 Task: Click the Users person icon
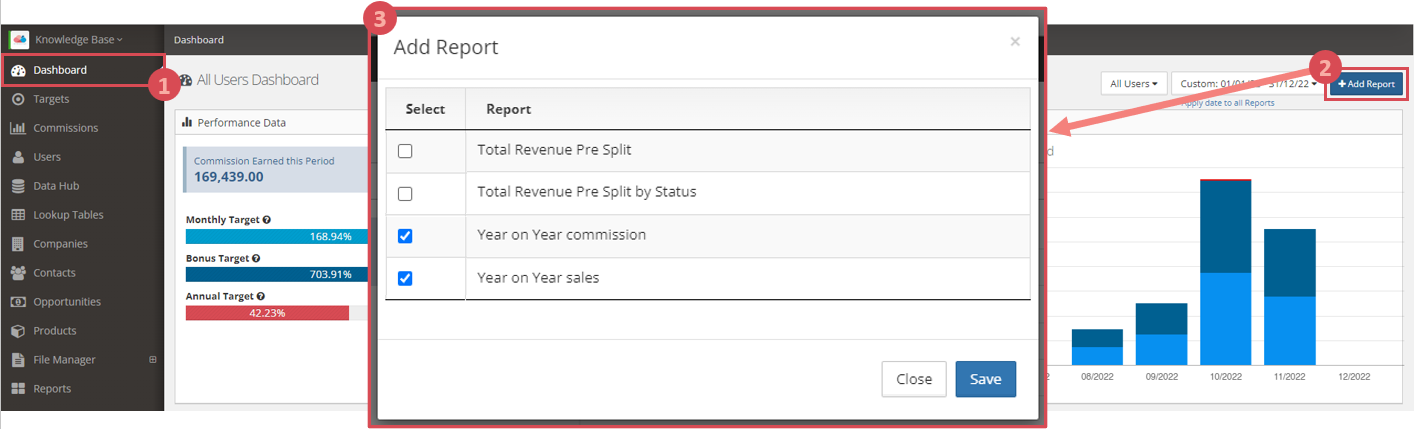(18, 157)
